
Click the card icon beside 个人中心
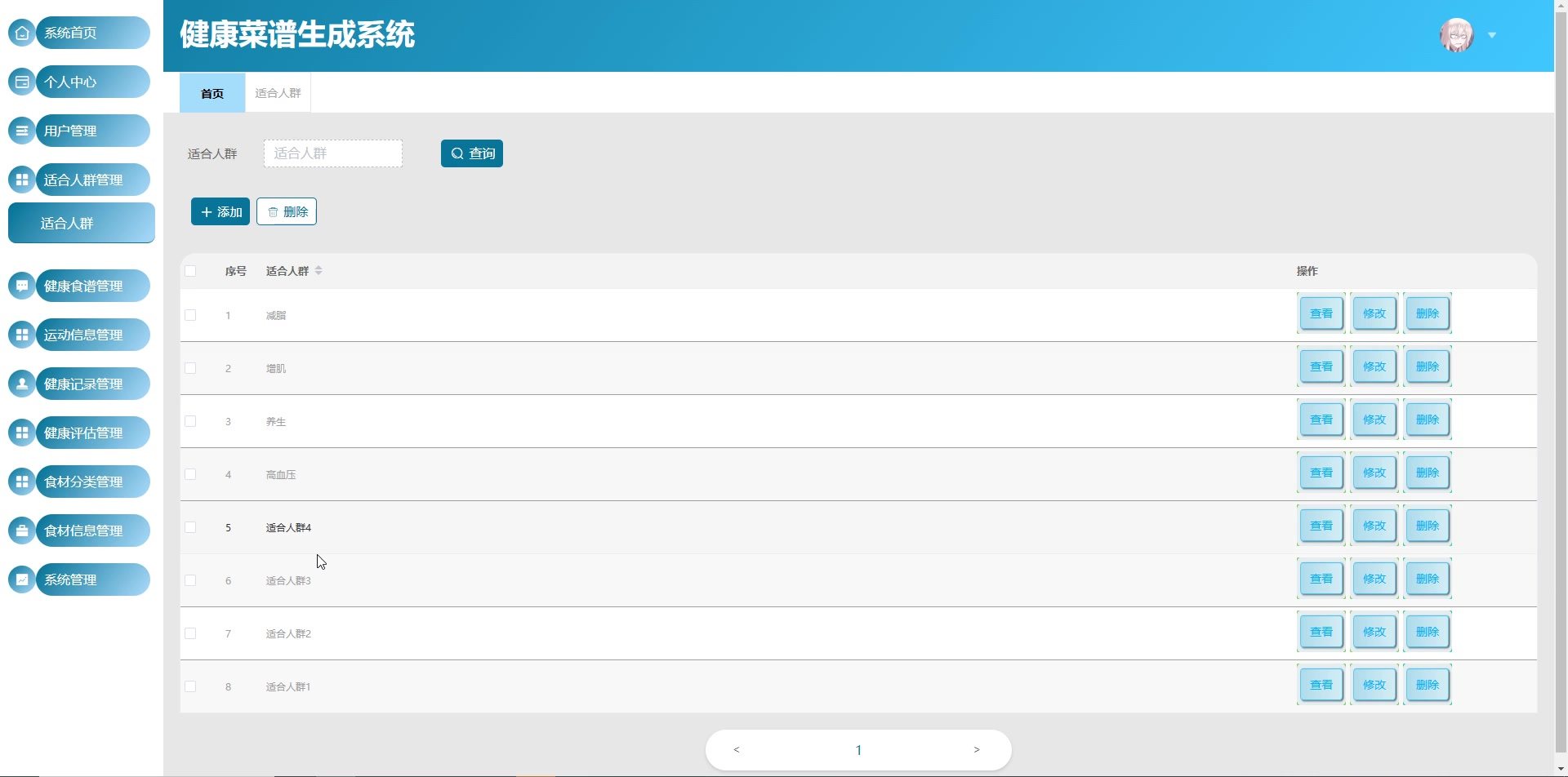coord(22,82)
